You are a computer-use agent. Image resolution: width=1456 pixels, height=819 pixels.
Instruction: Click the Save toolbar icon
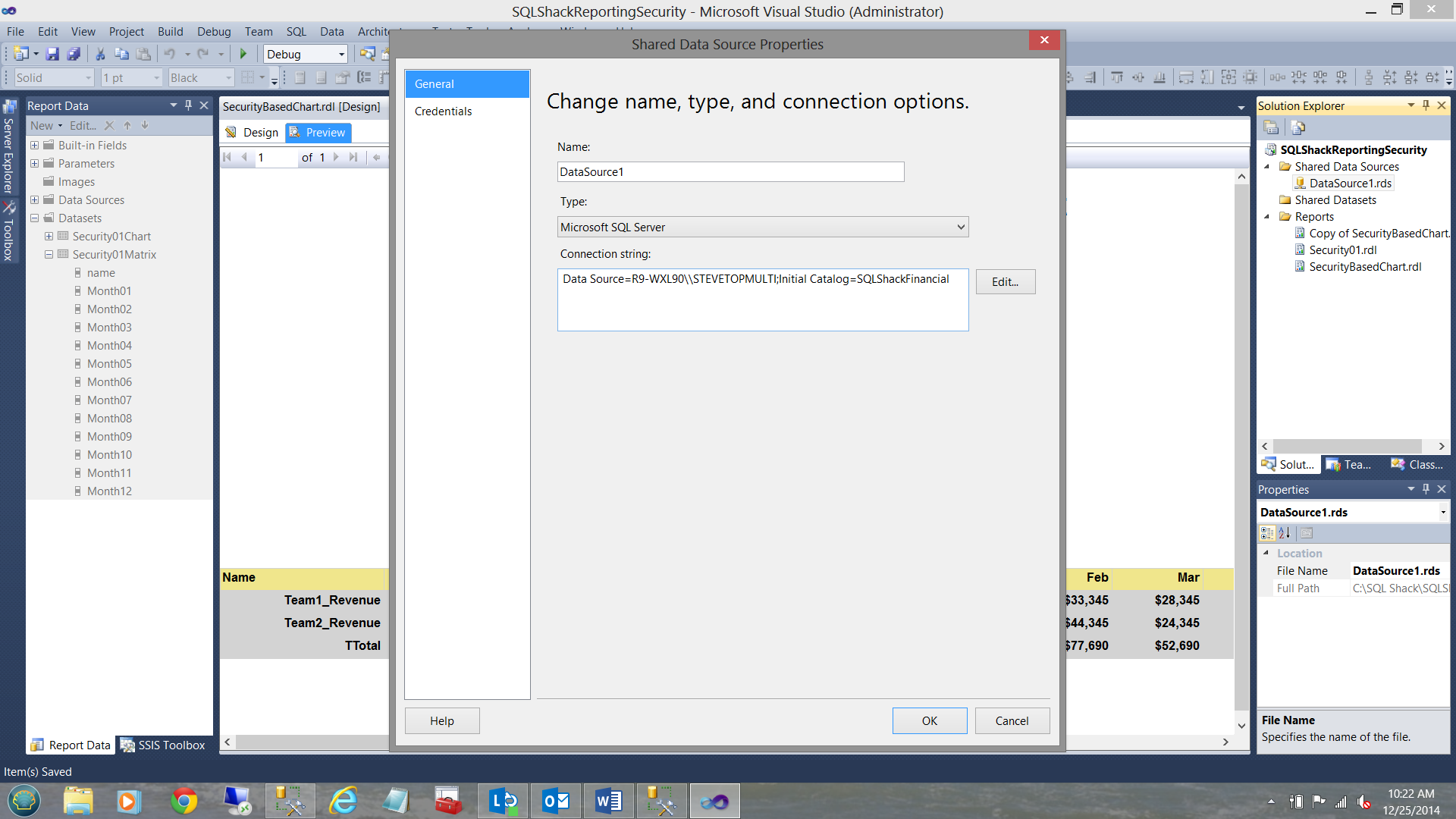(52, 54)
